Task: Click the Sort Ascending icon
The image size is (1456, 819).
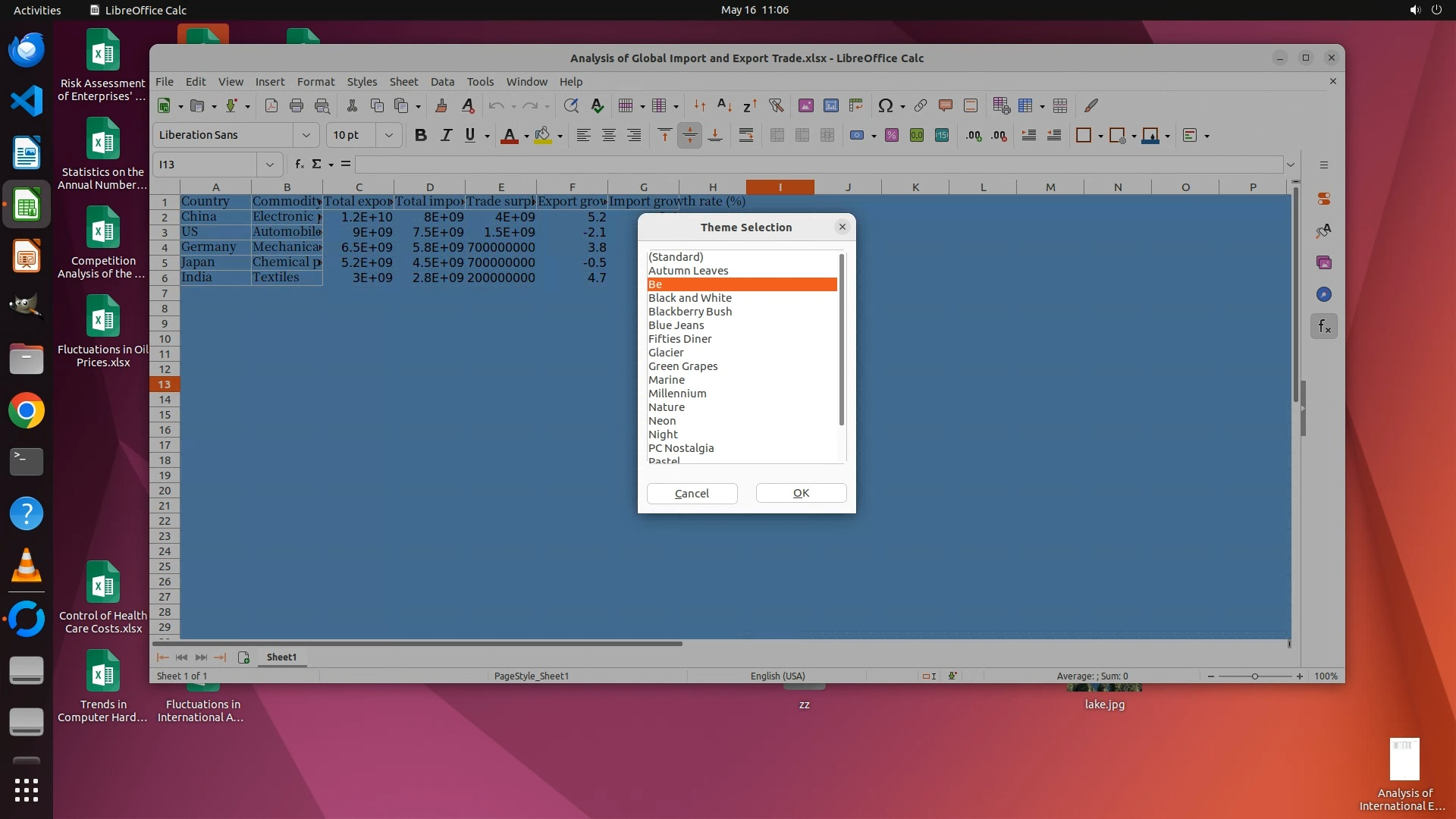Action: tap(724, 106)
